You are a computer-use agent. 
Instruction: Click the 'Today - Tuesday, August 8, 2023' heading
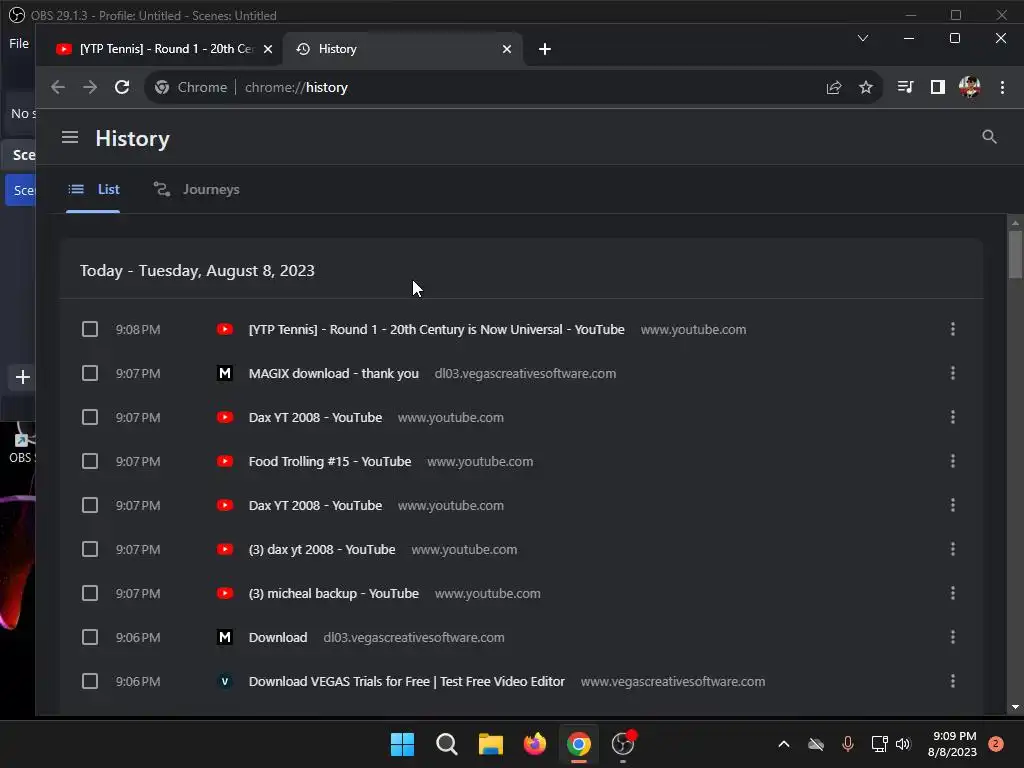point(197,270)
